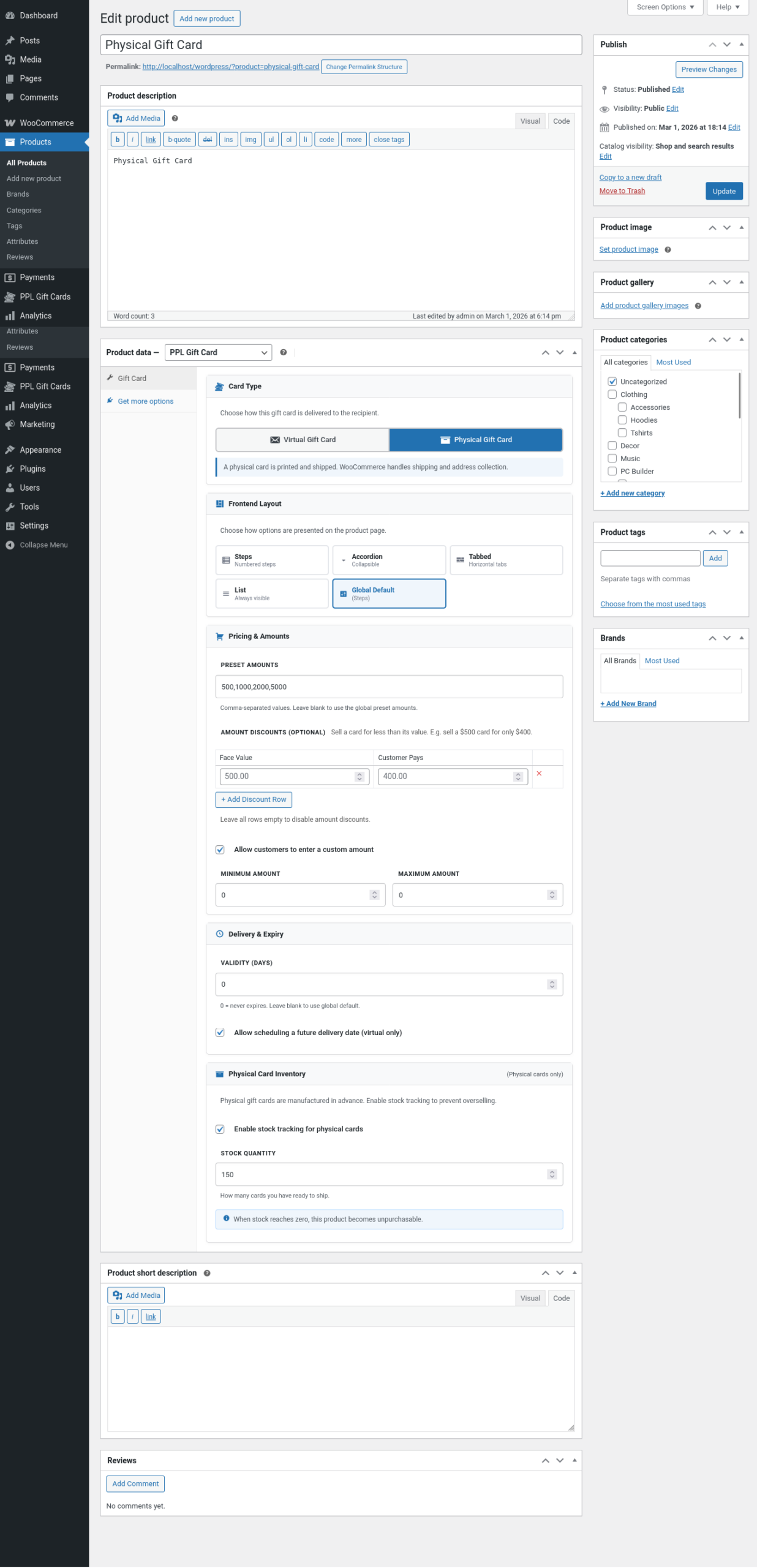
Task: Select the Virtual Gift Card type
Action: 303,440
